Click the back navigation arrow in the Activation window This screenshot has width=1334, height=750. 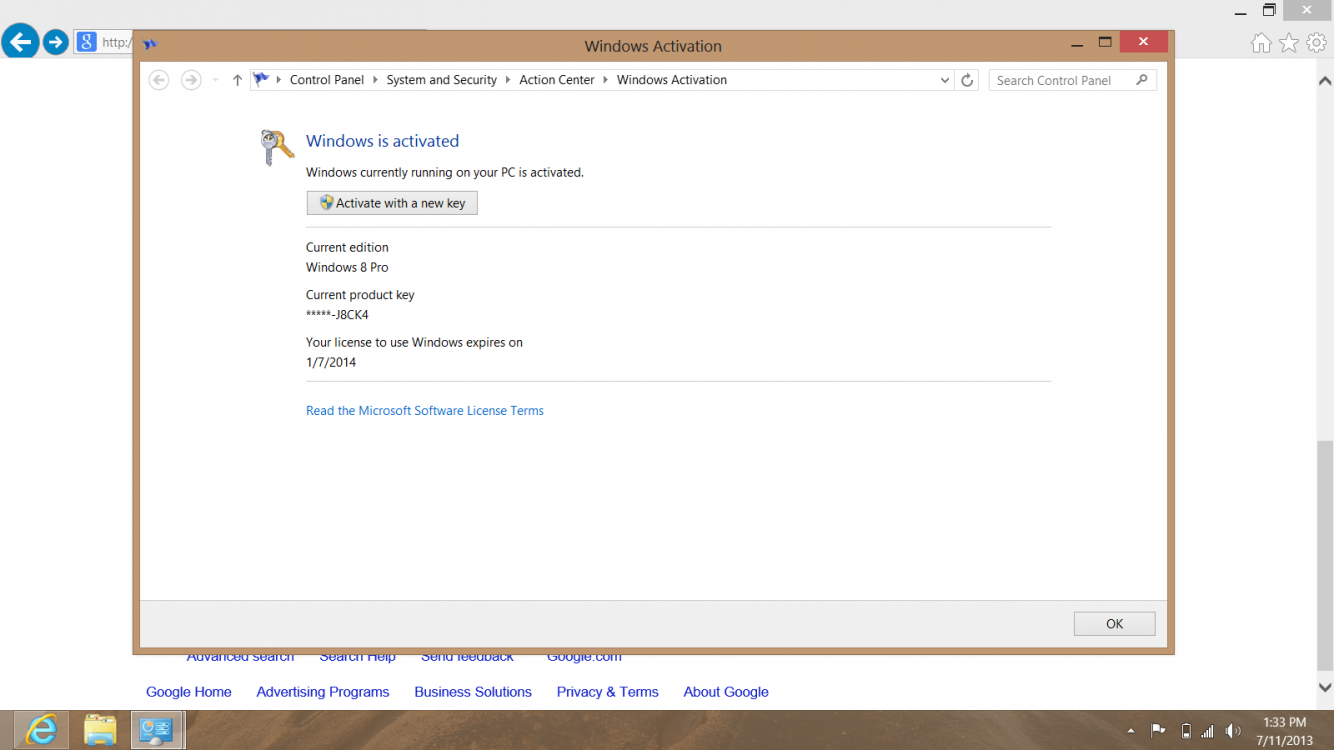(x=158, y=79)
